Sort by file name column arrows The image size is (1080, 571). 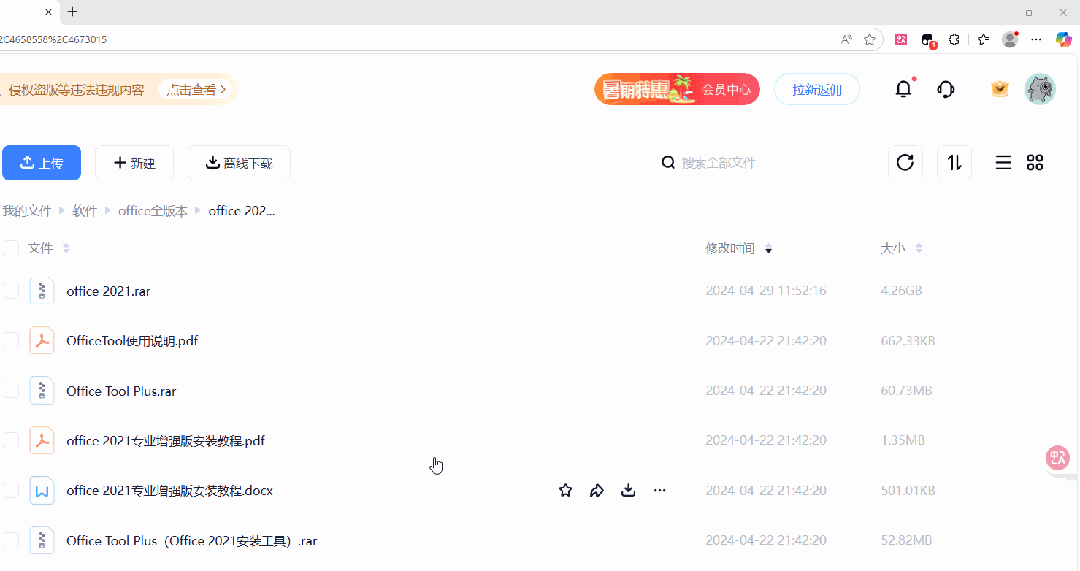(x=66, y=248)
